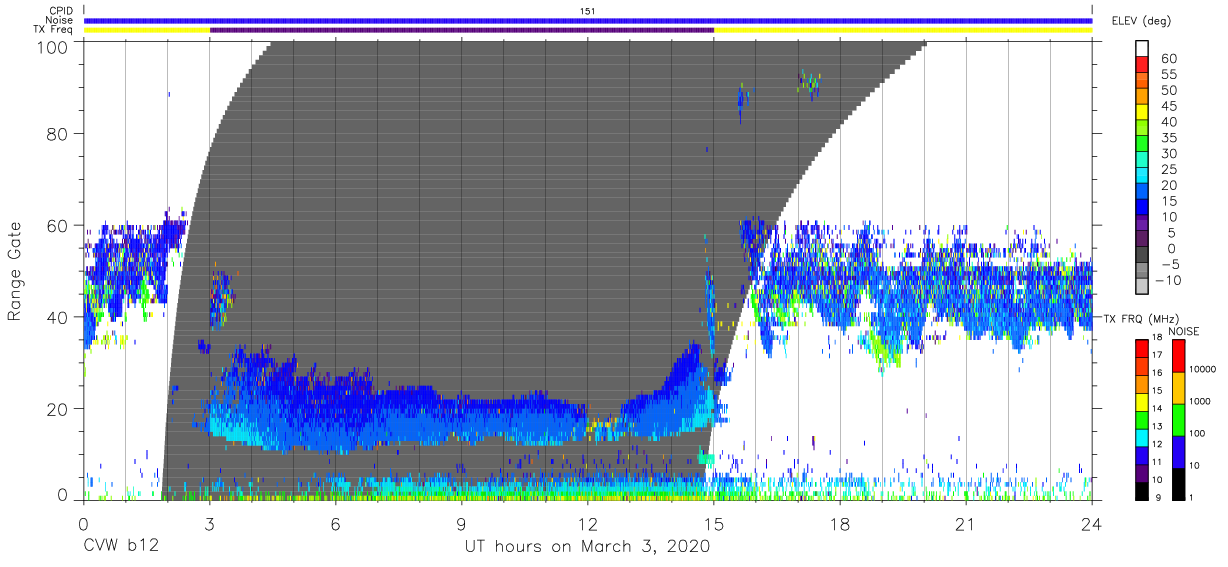Click x-axis tick label 24
1228x567 pixels.
pyautogui.click(x=1091, y=525)
